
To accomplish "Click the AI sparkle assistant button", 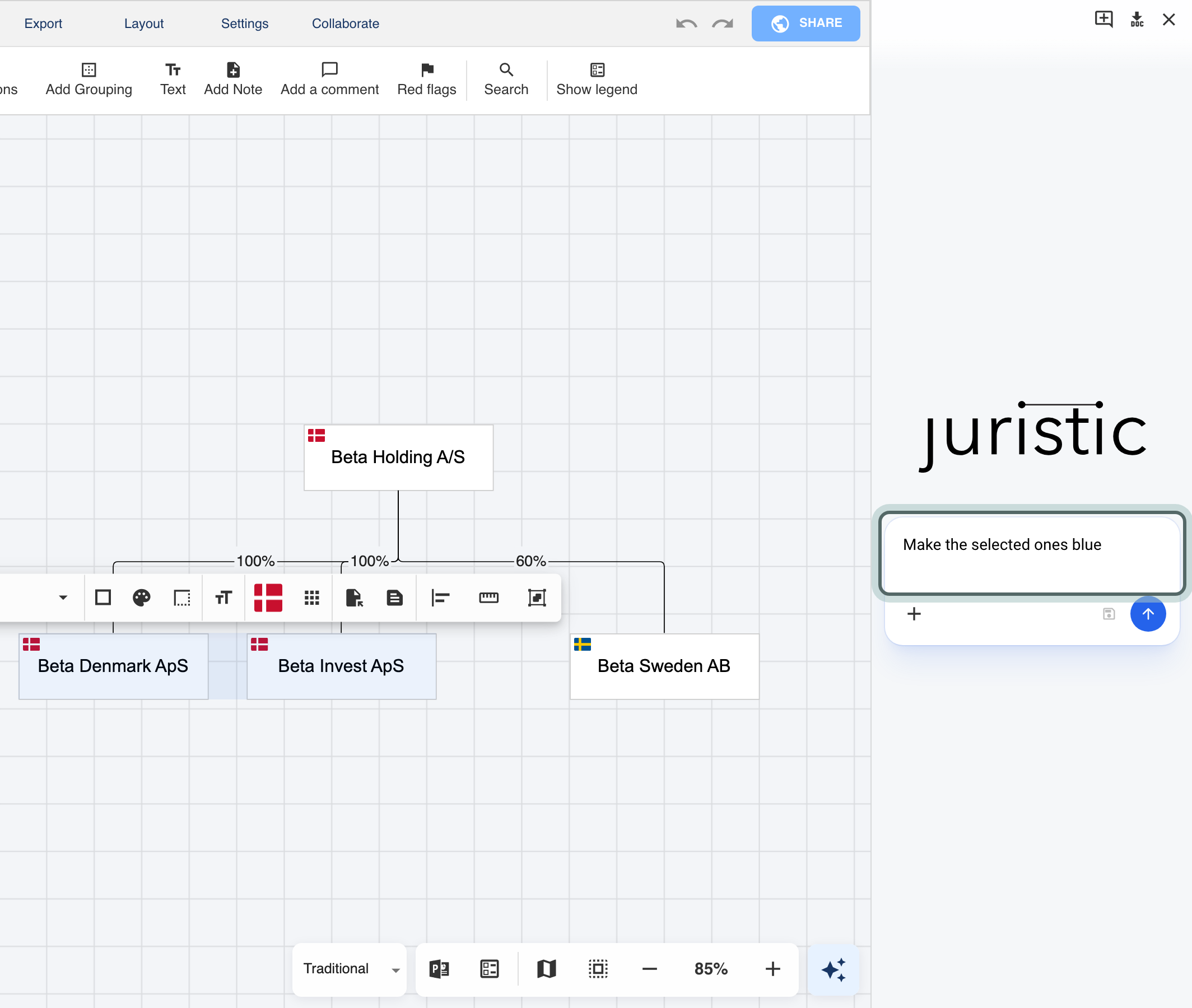I will click(x=833, y=970).
